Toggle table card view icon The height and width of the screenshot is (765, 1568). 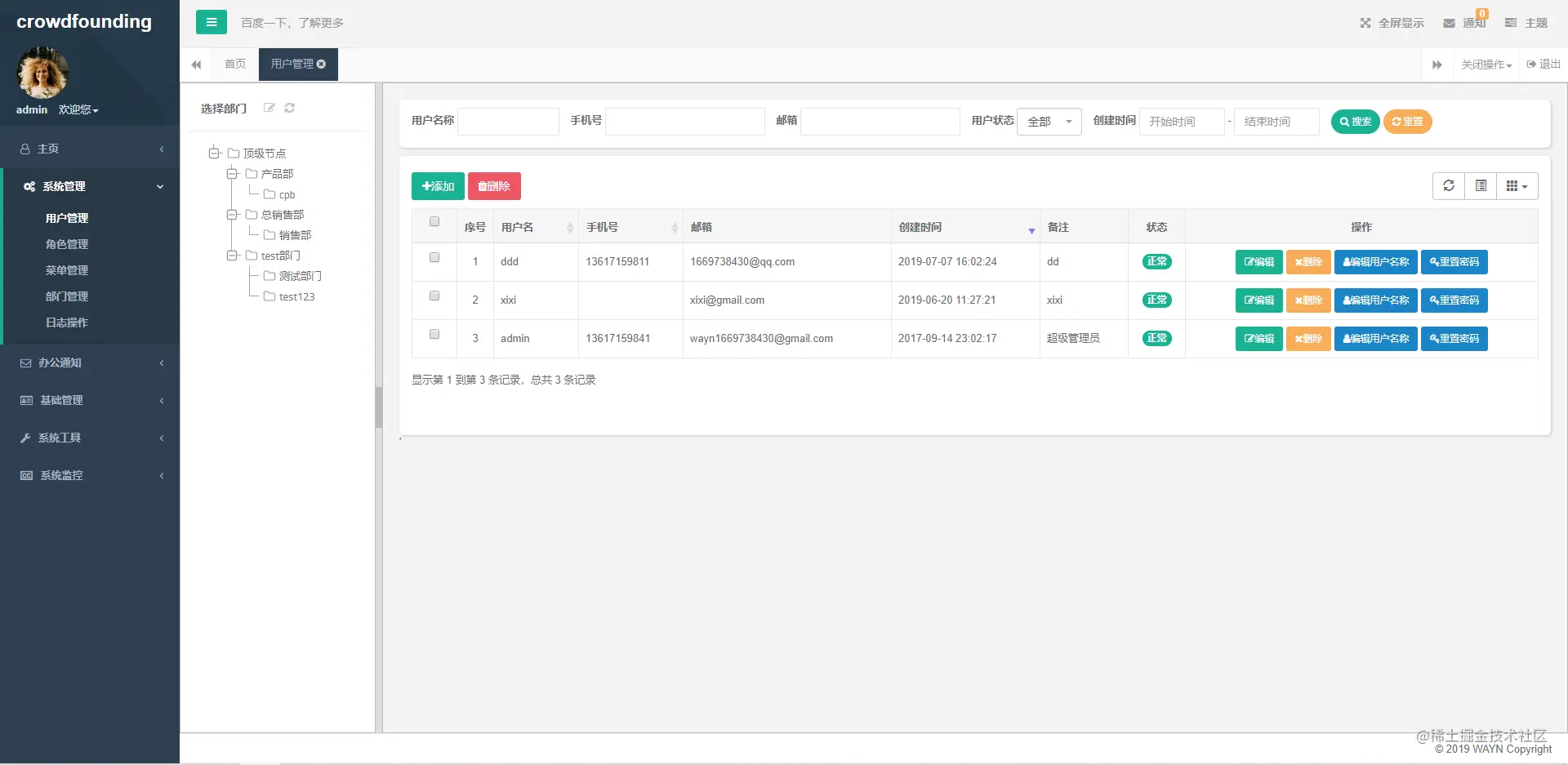click(x=1481, y=186)
